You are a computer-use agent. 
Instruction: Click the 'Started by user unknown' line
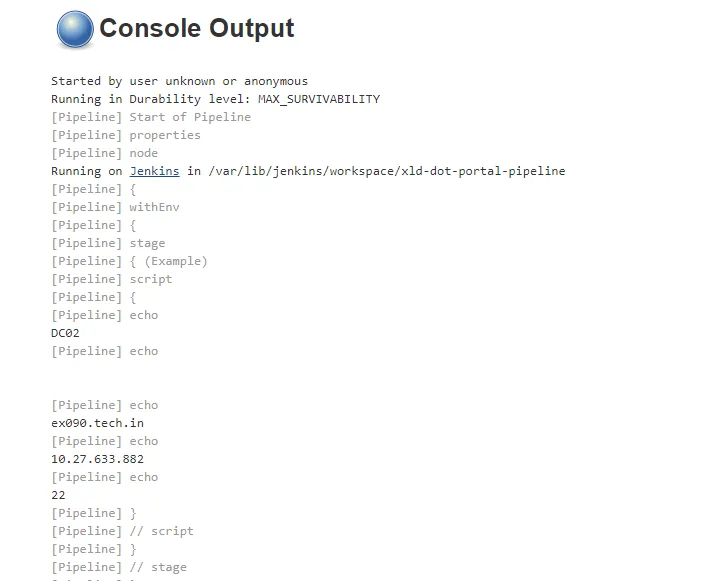tap(179, 81)
